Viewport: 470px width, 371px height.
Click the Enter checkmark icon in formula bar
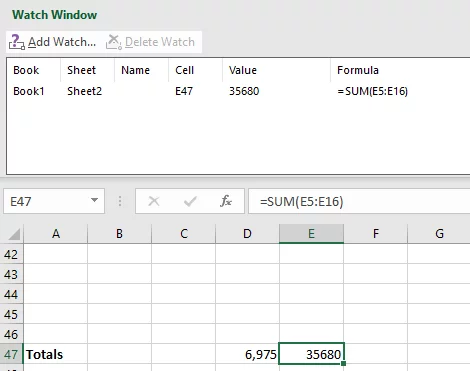190,201
